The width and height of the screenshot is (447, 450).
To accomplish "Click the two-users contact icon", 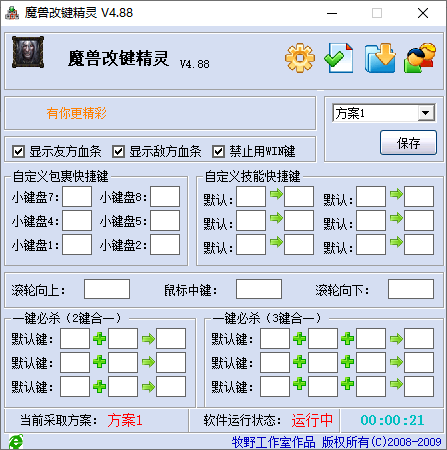I will pos(420,58).
